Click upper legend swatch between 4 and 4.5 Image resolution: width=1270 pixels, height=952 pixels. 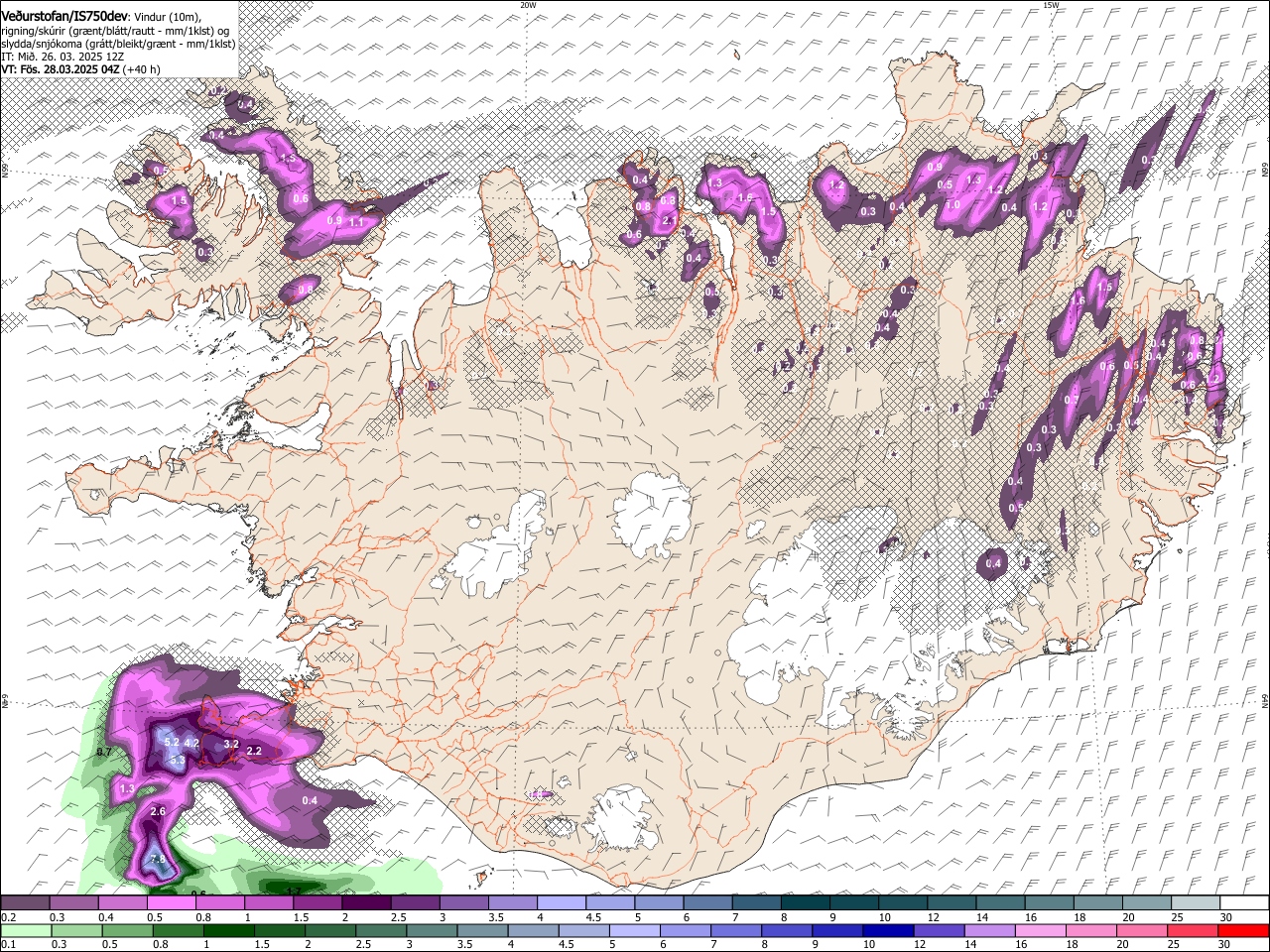click(562, 903)
